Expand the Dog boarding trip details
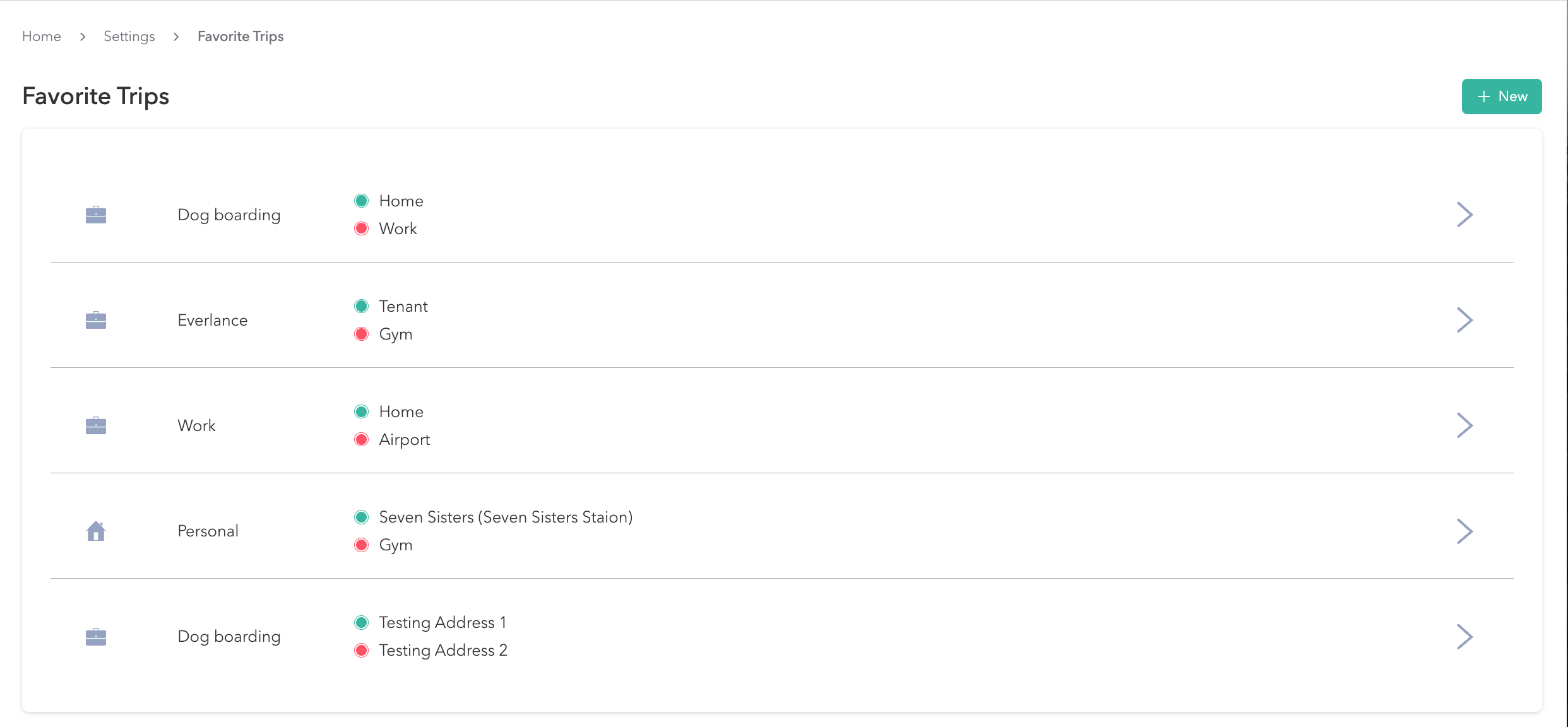 1466,215
